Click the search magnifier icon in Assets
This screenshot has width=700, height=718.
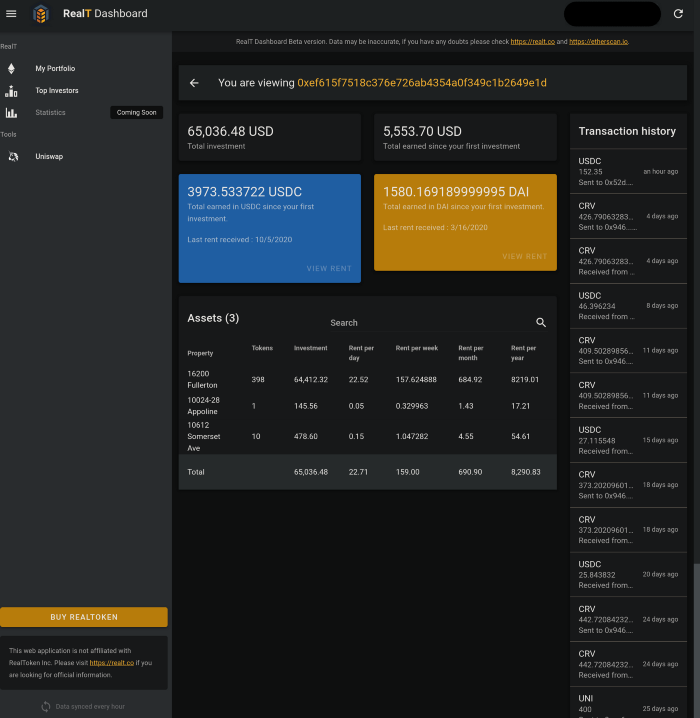(541, 323)
